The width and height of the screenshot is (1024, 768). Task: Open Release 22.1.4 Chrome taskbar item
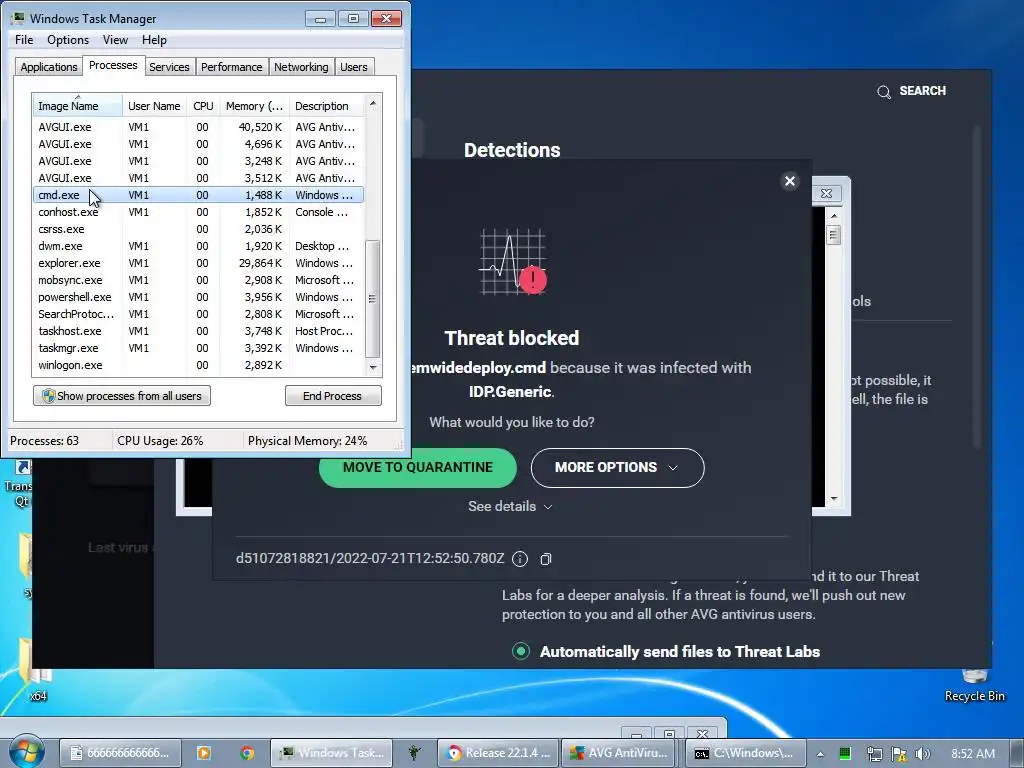point(498,753)
